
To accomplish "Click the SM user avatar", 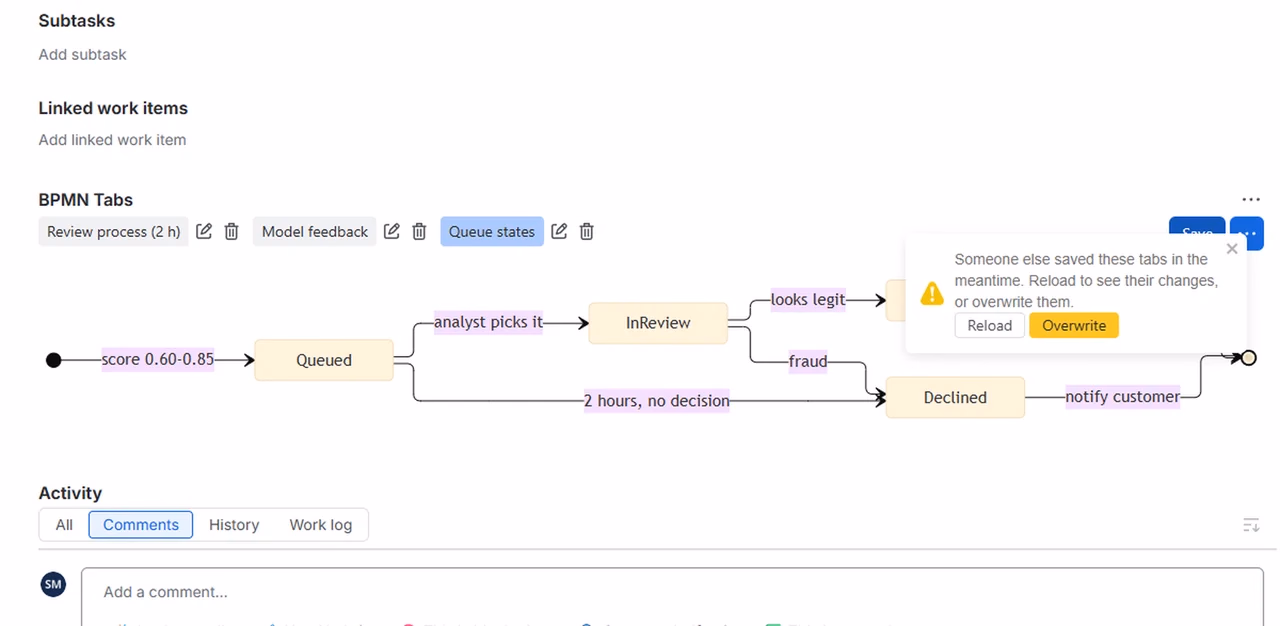I will pos(53,585).
